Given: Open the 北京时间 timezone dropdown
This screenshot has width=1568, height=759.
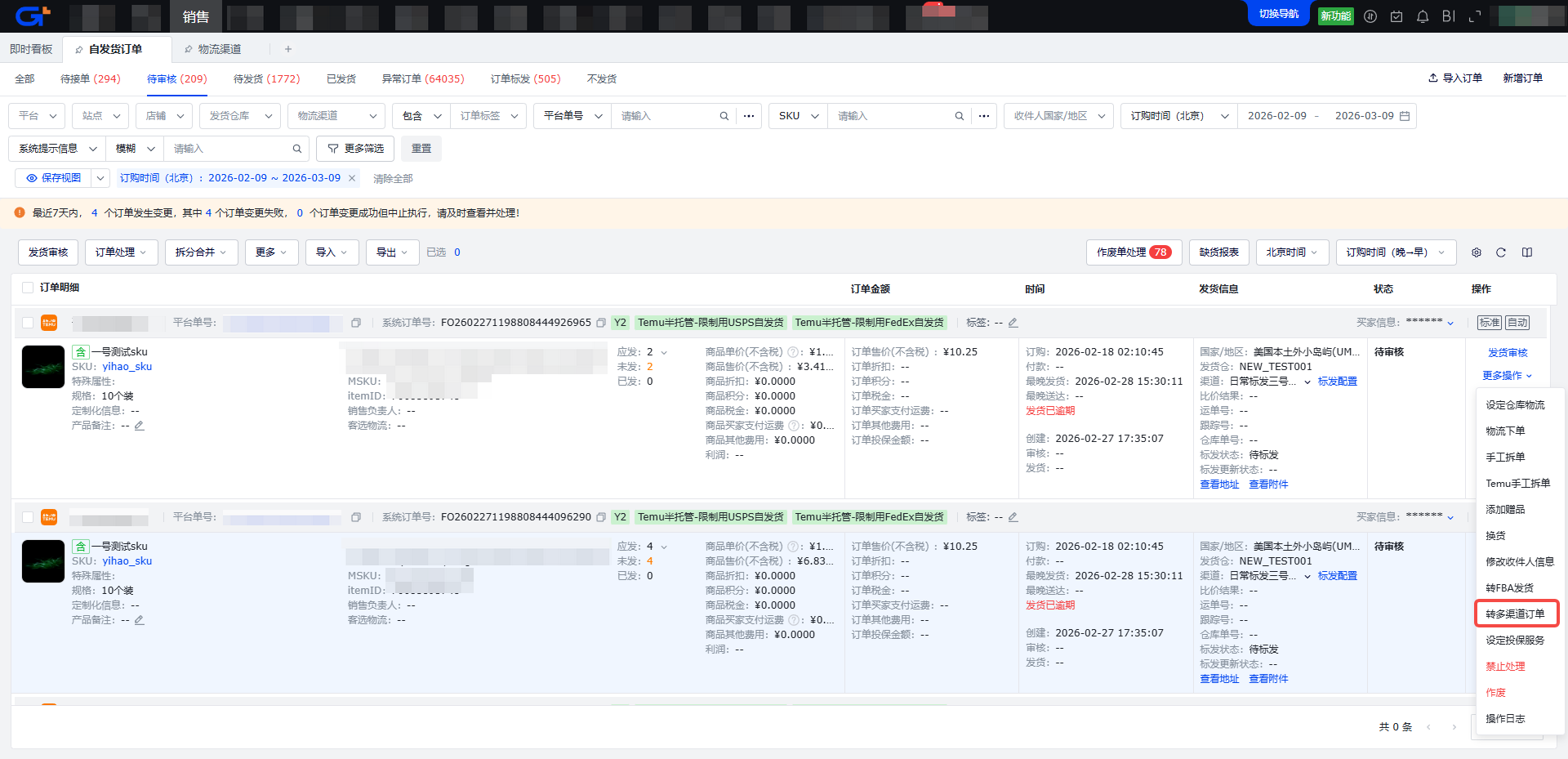Looking at the screenshot, I should coord(1292,252).
